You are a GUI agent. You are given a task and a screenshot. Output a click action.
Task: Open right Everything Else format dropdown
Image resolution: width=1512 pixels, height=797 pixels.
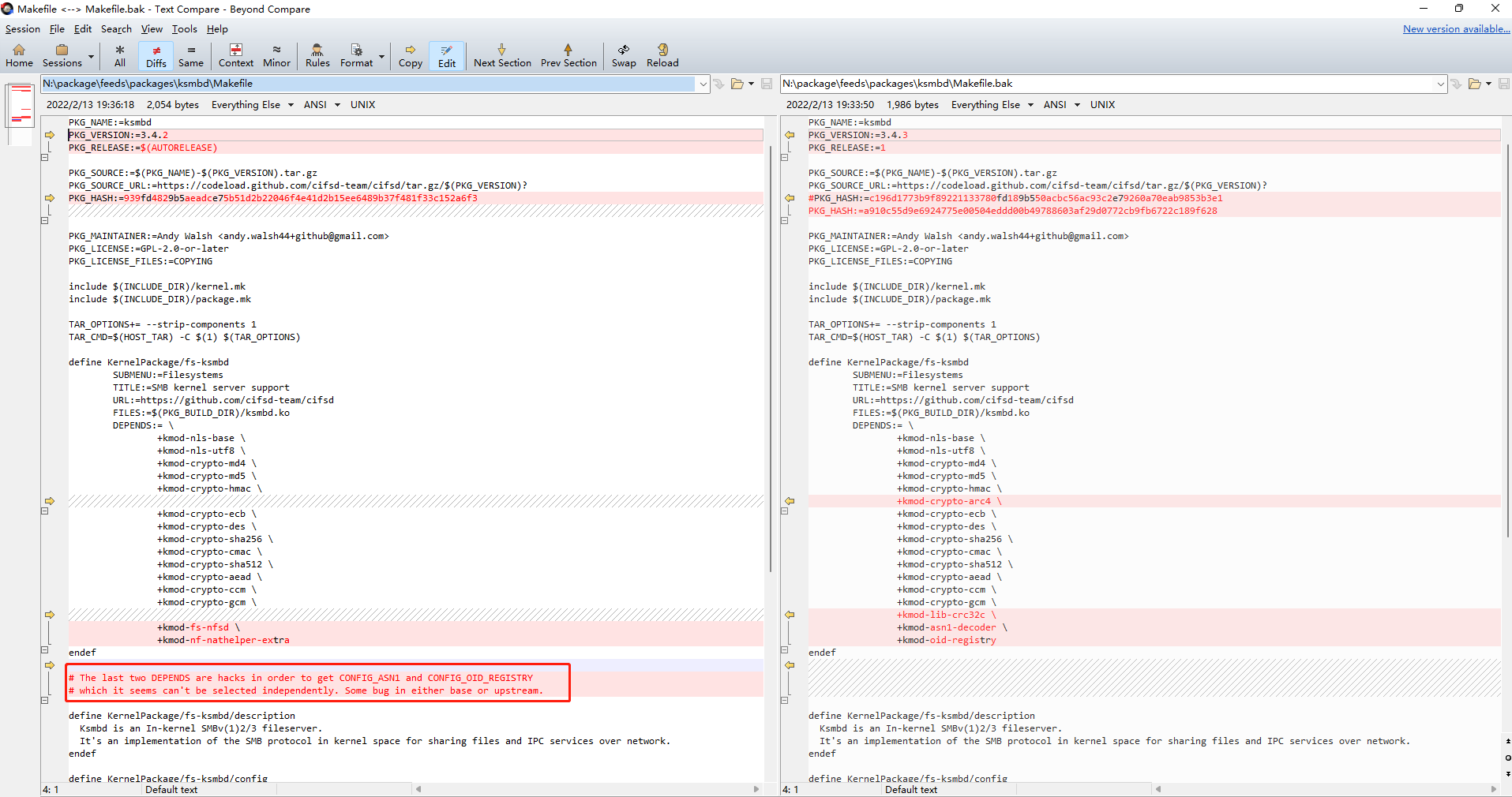992,105
